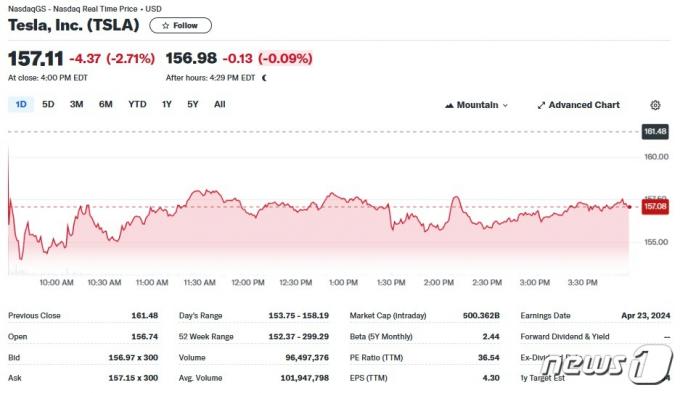
Task: Select the 1Y range tab
Action: [x=167, y=105]
